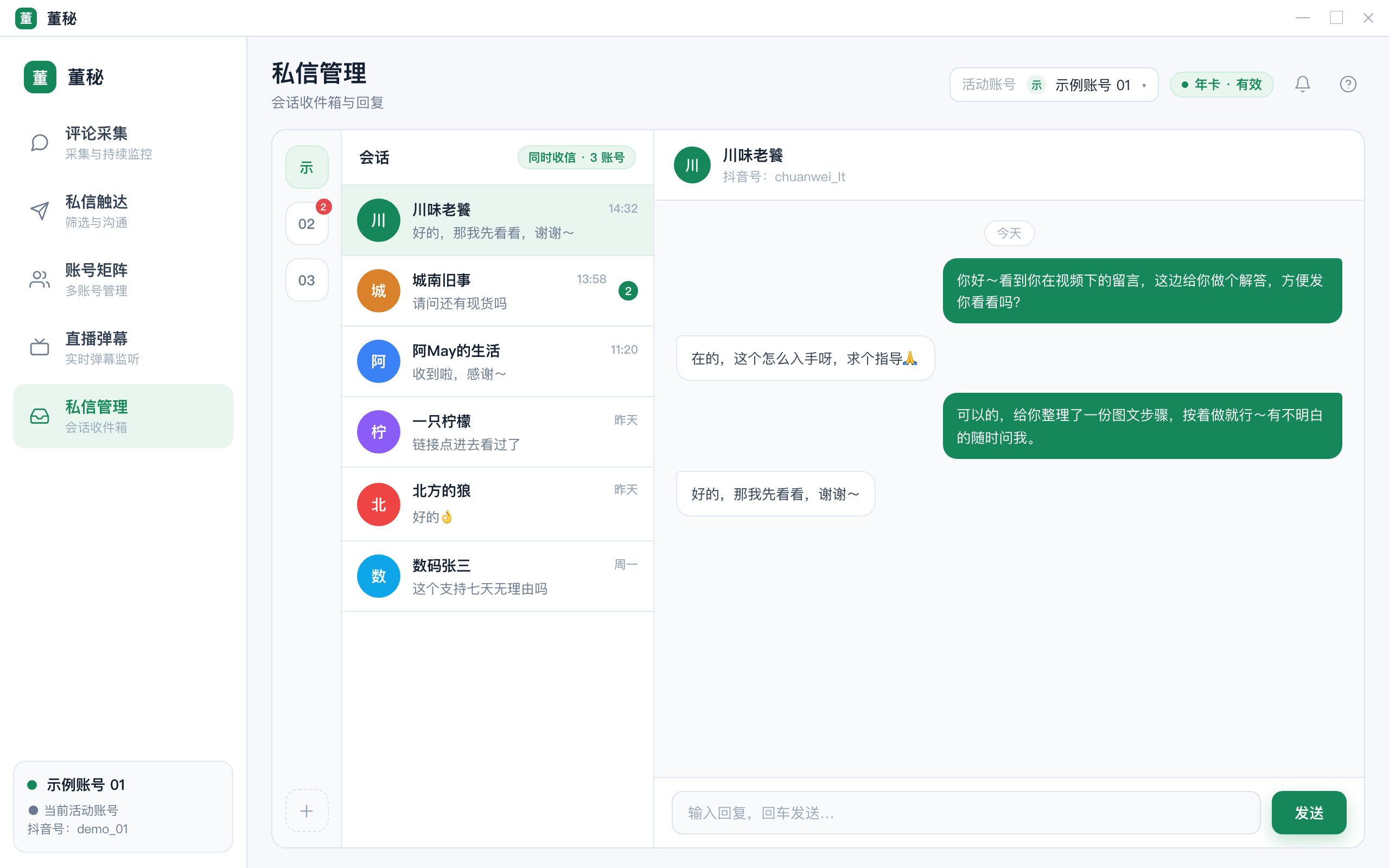Focus the 输入回复 message input field
Screen dimensions: 1389x868
966,812
